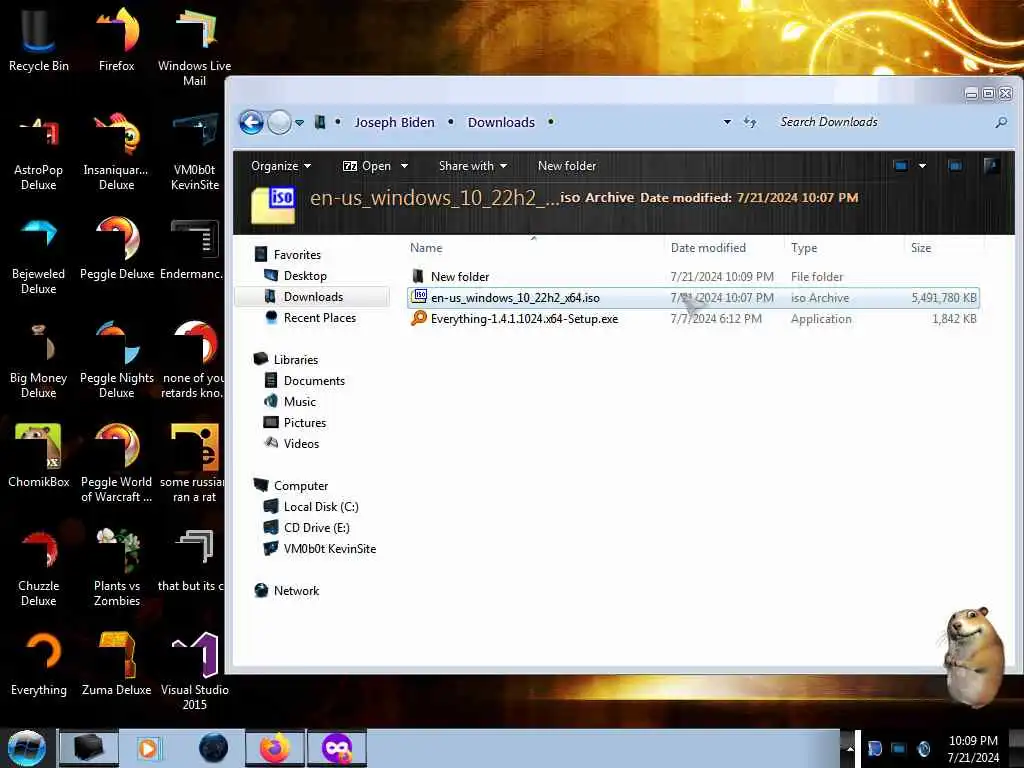This screenshot has height=768, width=1024.
Task: Select the New folder row
Action: [x=693, y=277]
